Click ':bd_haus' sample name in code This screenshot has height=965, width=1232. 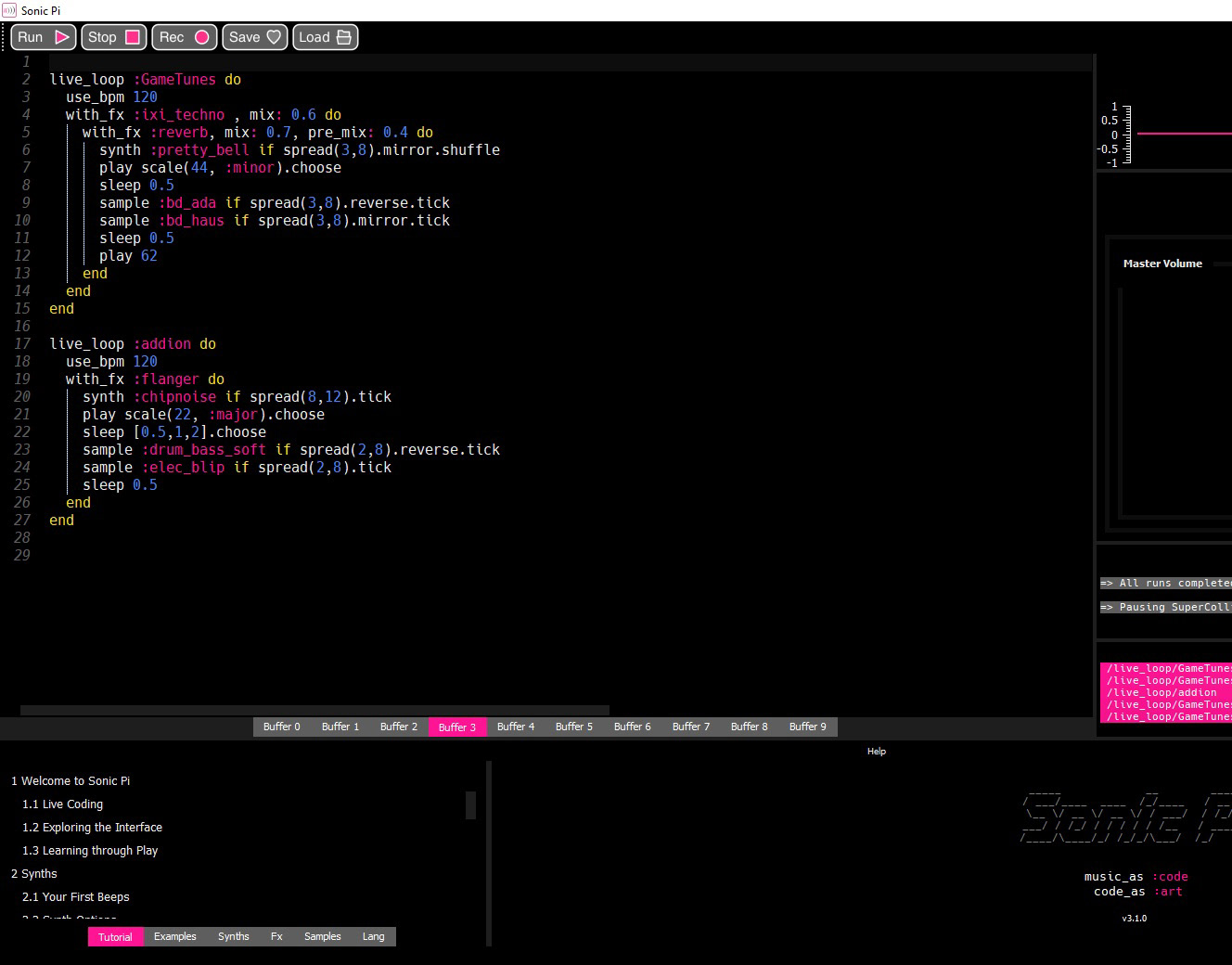(x=191, y=221)
